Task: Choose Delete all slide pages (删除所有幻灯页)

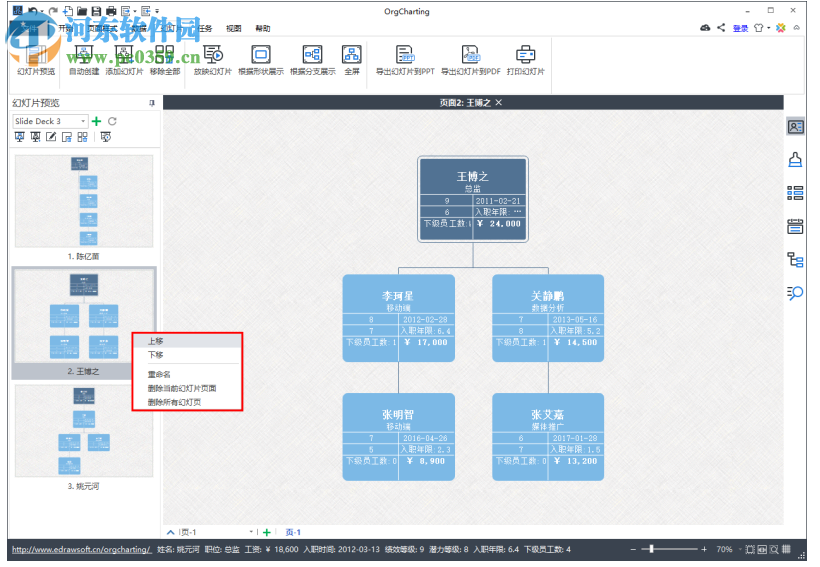Action: tap(188, 403)
